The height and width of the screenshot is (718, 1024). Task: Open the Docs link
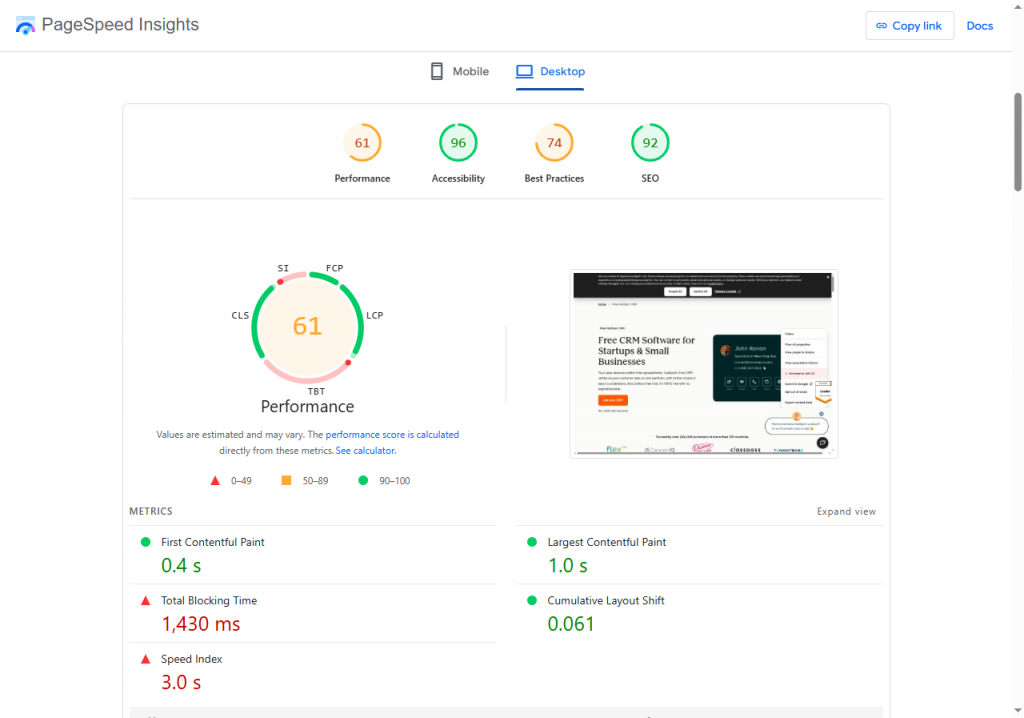pyautogui.click(x=979, y=26)
